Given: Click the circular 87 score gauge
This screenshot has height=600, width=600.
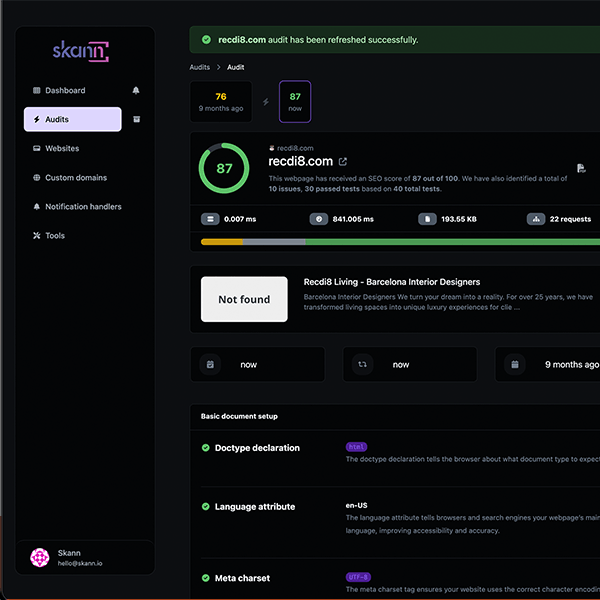Looking at the screenshot, I should pyautogui.click(x=224, y=168).
